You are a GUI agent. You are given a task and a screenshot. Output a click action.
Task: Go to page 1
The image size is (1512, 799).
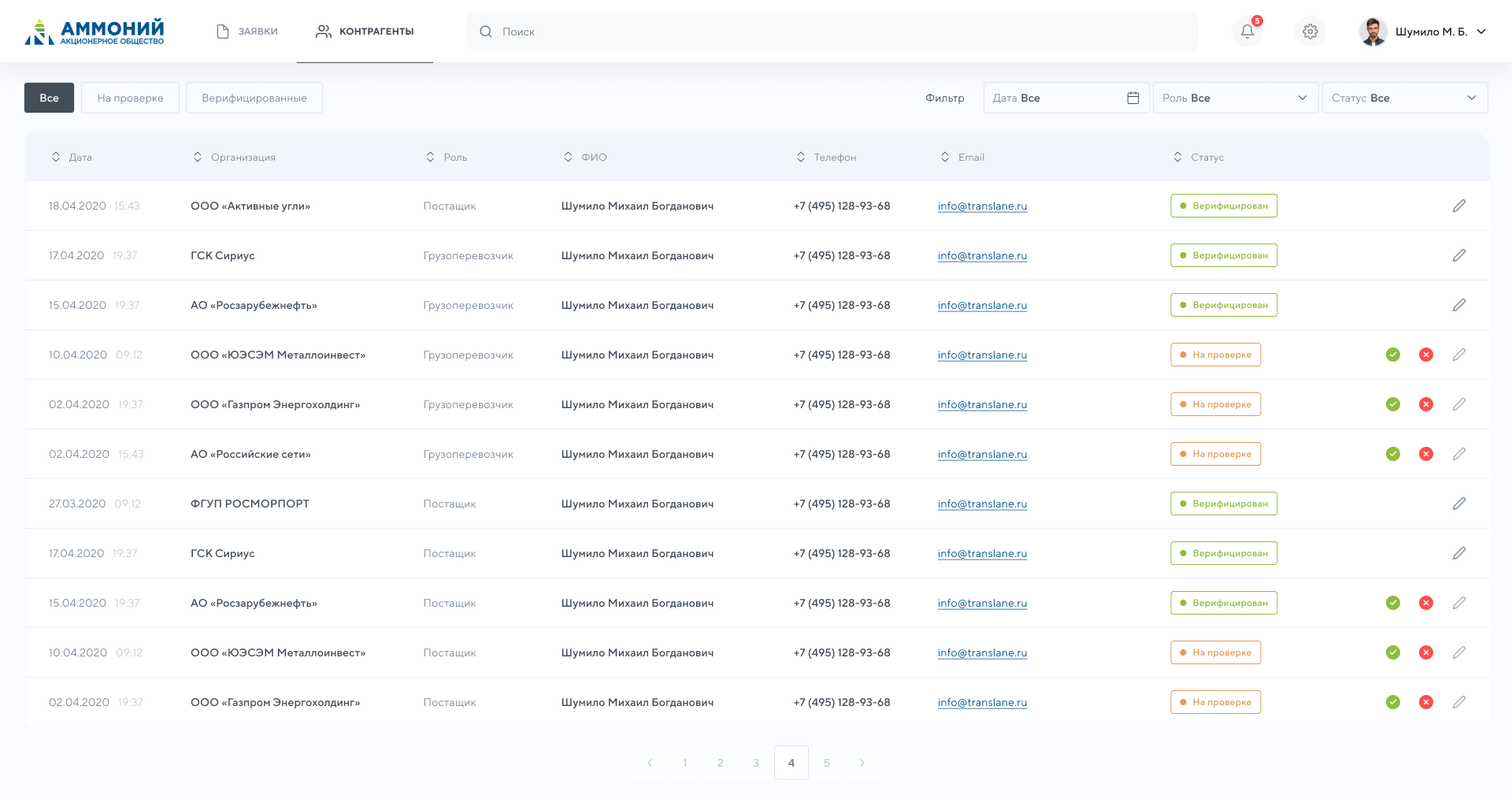[x=685, y=763]
